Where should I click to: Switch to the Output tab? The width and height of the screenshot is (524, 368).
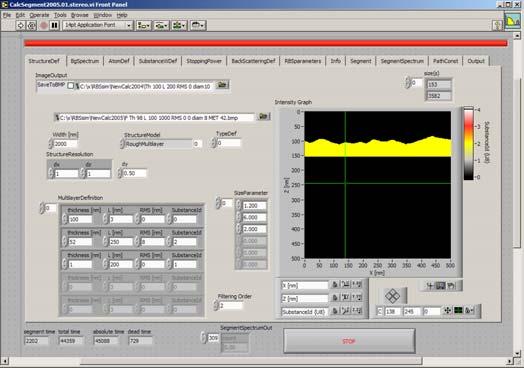pyautogui.click(x=476, y=61)
